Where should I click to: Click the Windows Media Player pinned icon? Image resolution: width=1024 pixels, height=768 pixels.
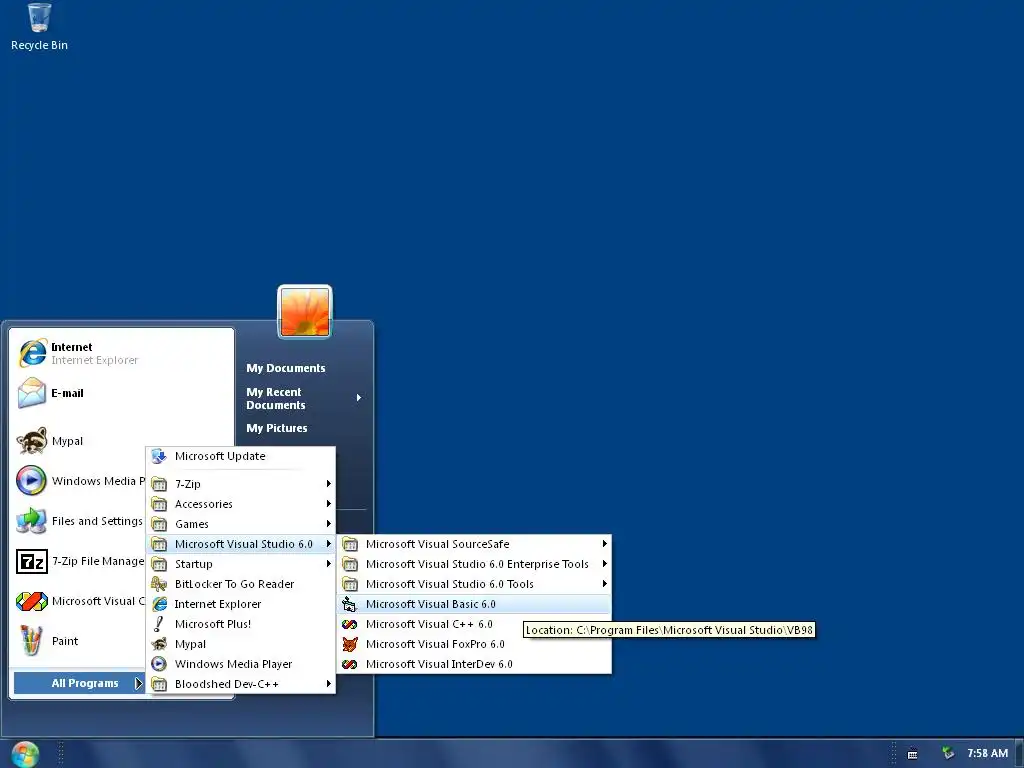point(32,481)
